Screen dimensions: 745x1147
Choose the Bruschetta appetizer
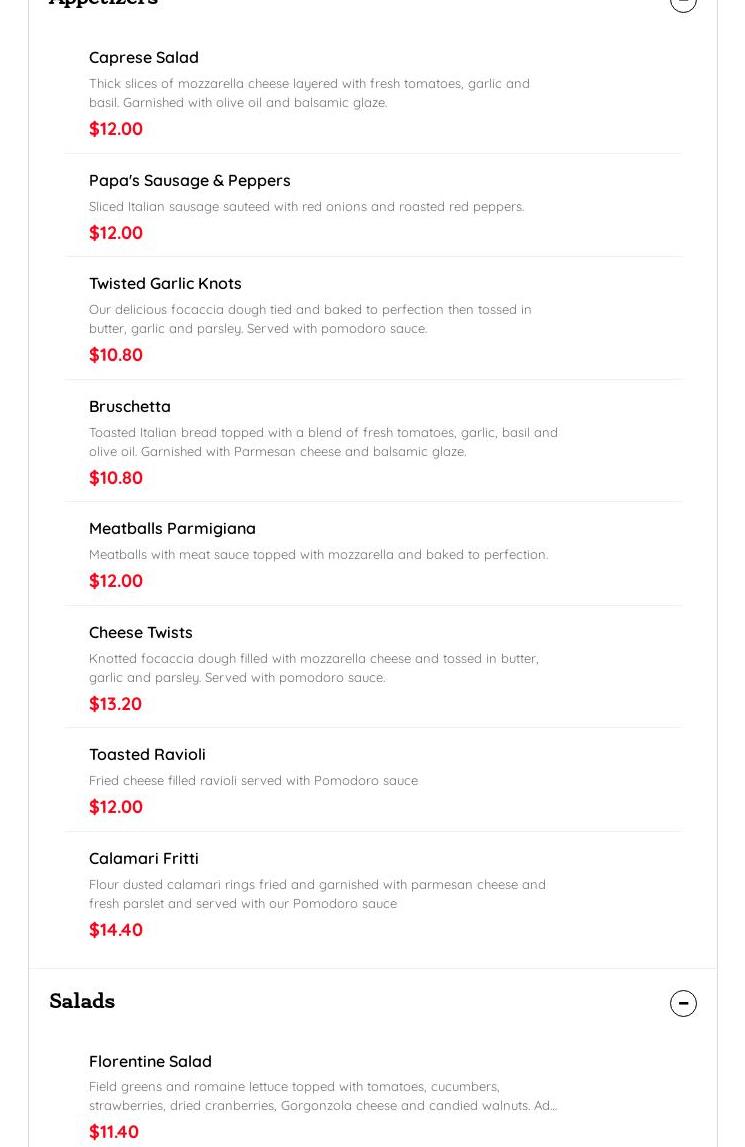pyautogui.click(x=130, y=407)
